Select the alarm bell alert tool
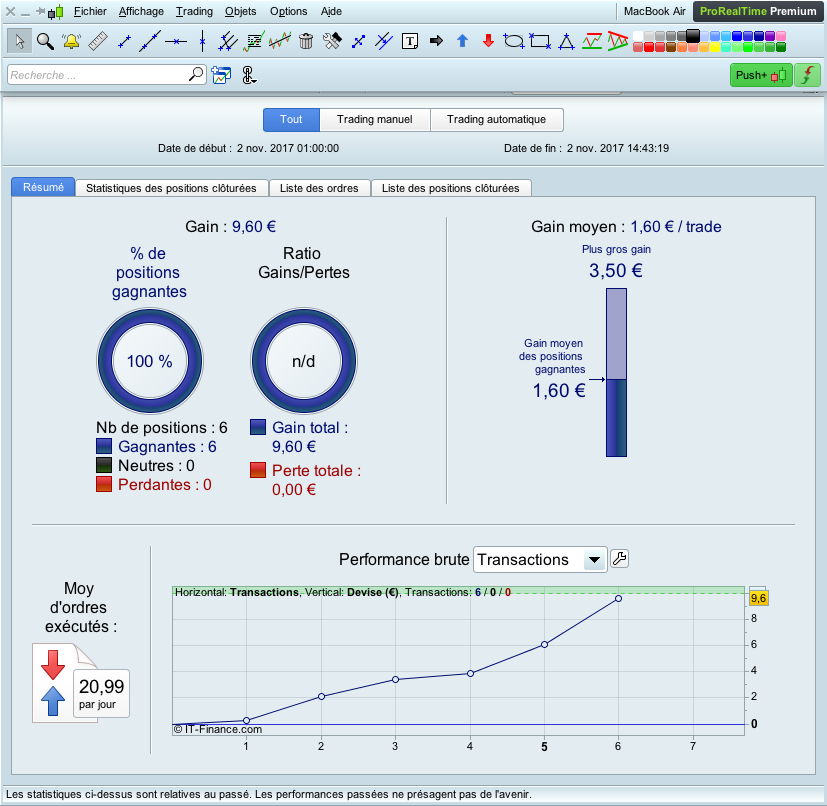The image size is (827, 806). [x=71, y=41]
